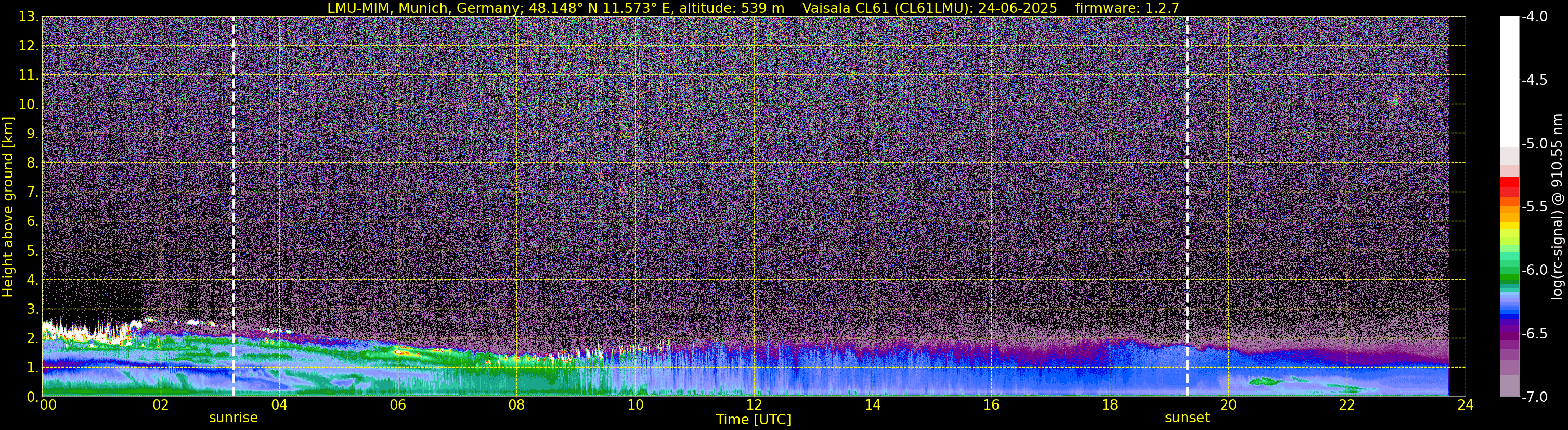Click the '7.' tick label on the height axis
The width and height of the screenshot is (1568, 430).
tap(32, 193)
